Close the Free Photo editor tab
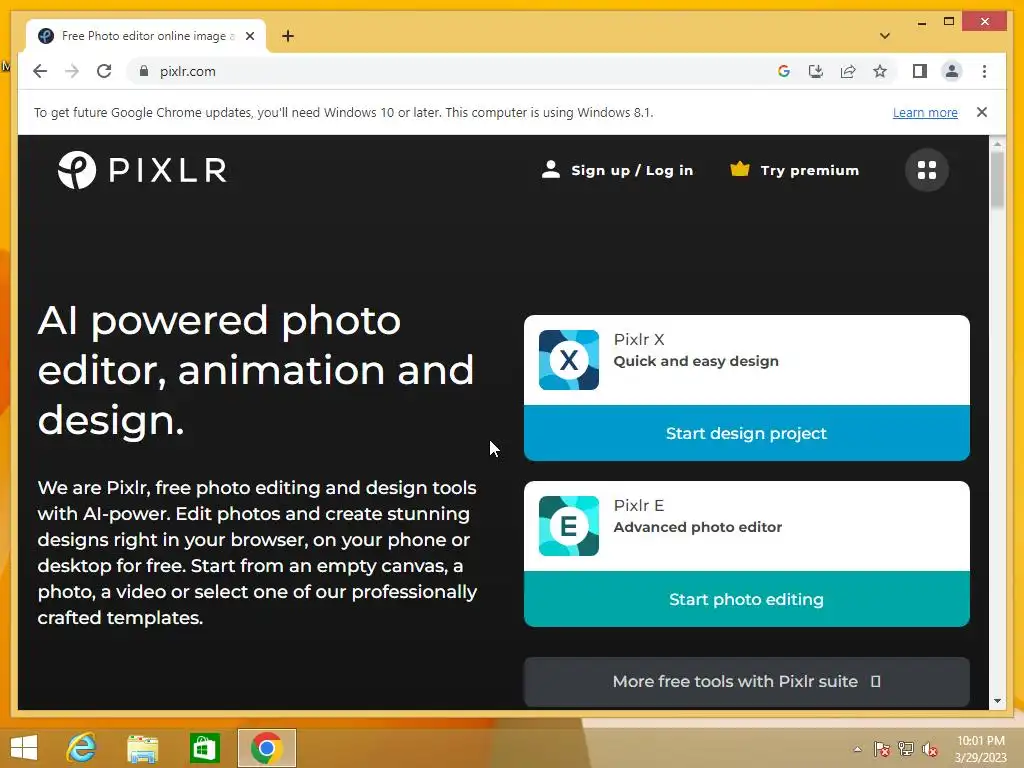1024x768 pixels. click(x=250, y=36)
